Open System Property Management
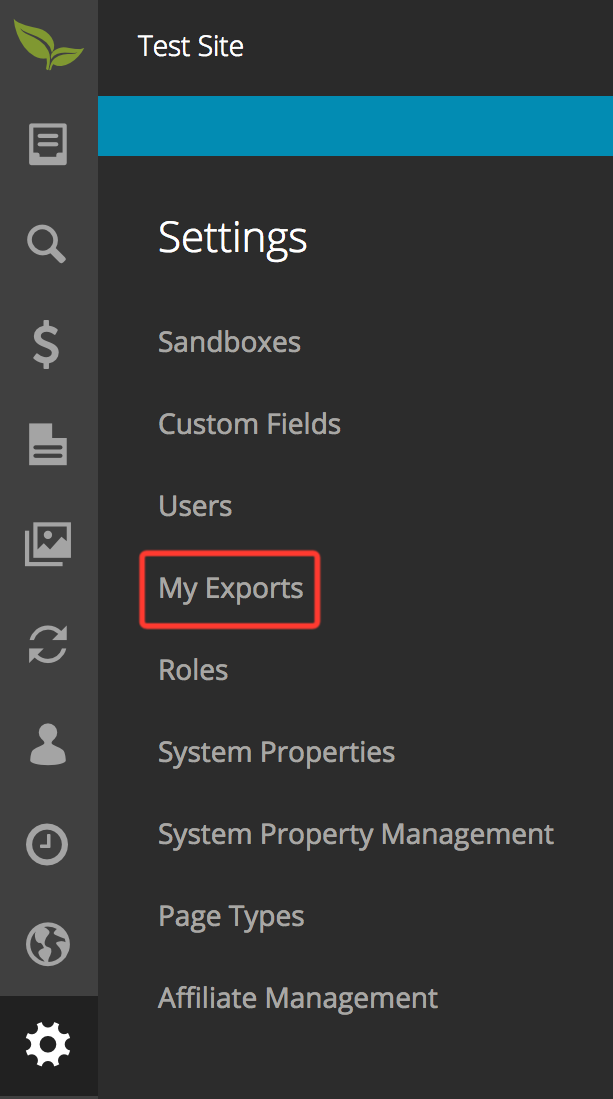Screen dimensions: 613x1099 pyautogui.click(x=356, y=835)
